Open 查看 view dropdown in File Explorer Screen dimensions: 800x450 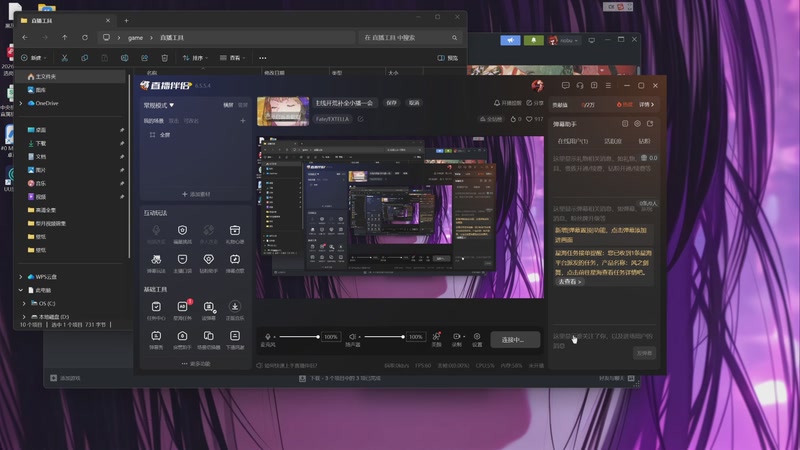click(x=233, y=58)
